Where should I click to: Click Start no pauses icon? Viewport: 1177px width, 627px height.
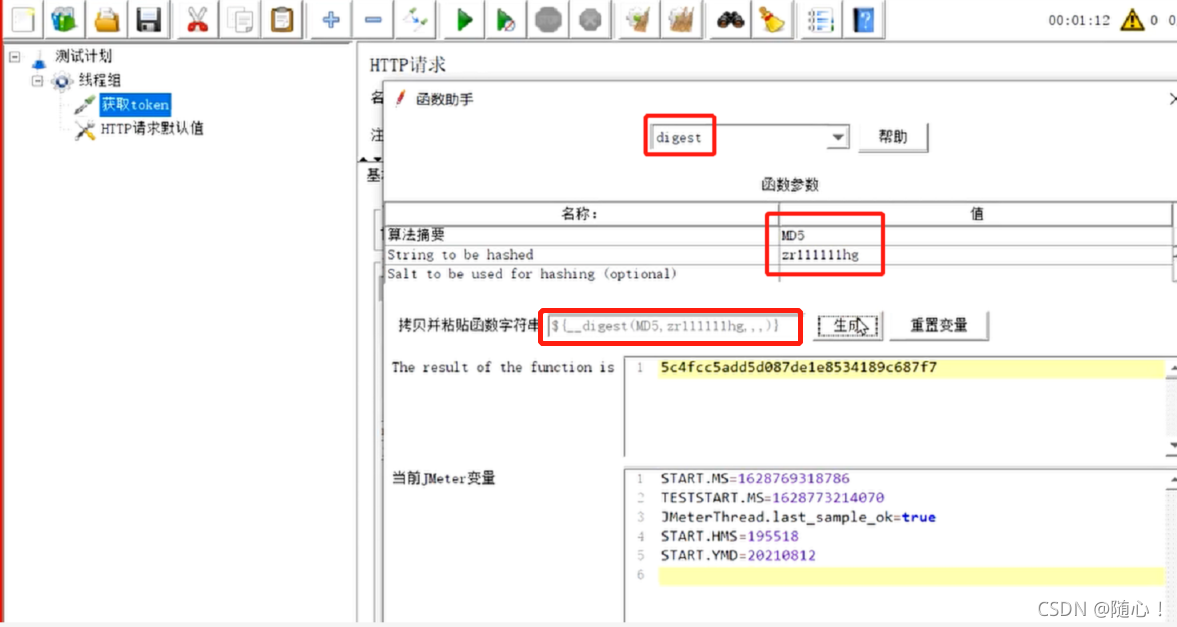[506, 19]
